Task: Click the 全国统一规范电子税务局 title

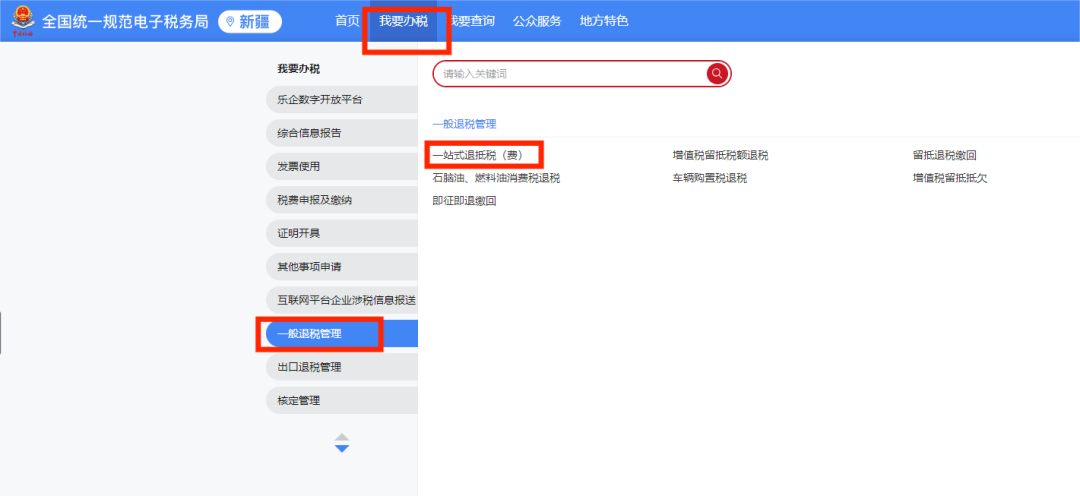Action: (x=125, y=21)
